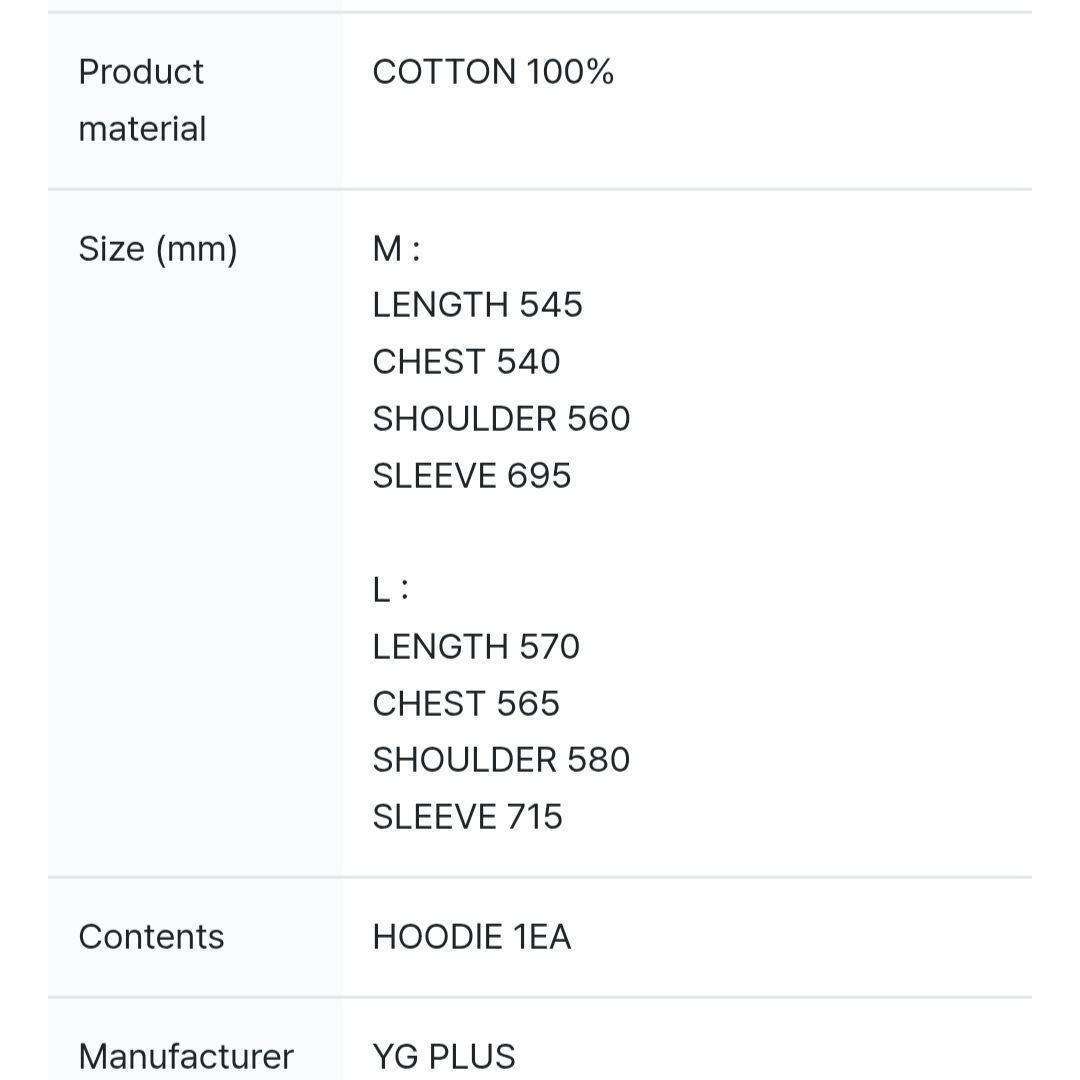Click the CHEST 540 measurement
Image resolution: width=1080 pixels, height=1080 pixels.
(x=466, y=362)
